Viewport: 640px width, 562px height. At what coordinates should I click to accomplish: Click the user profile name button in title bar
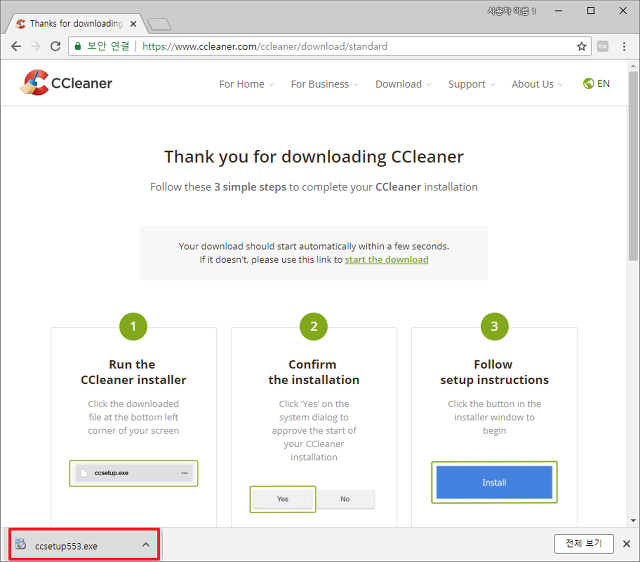pos(511,11)
